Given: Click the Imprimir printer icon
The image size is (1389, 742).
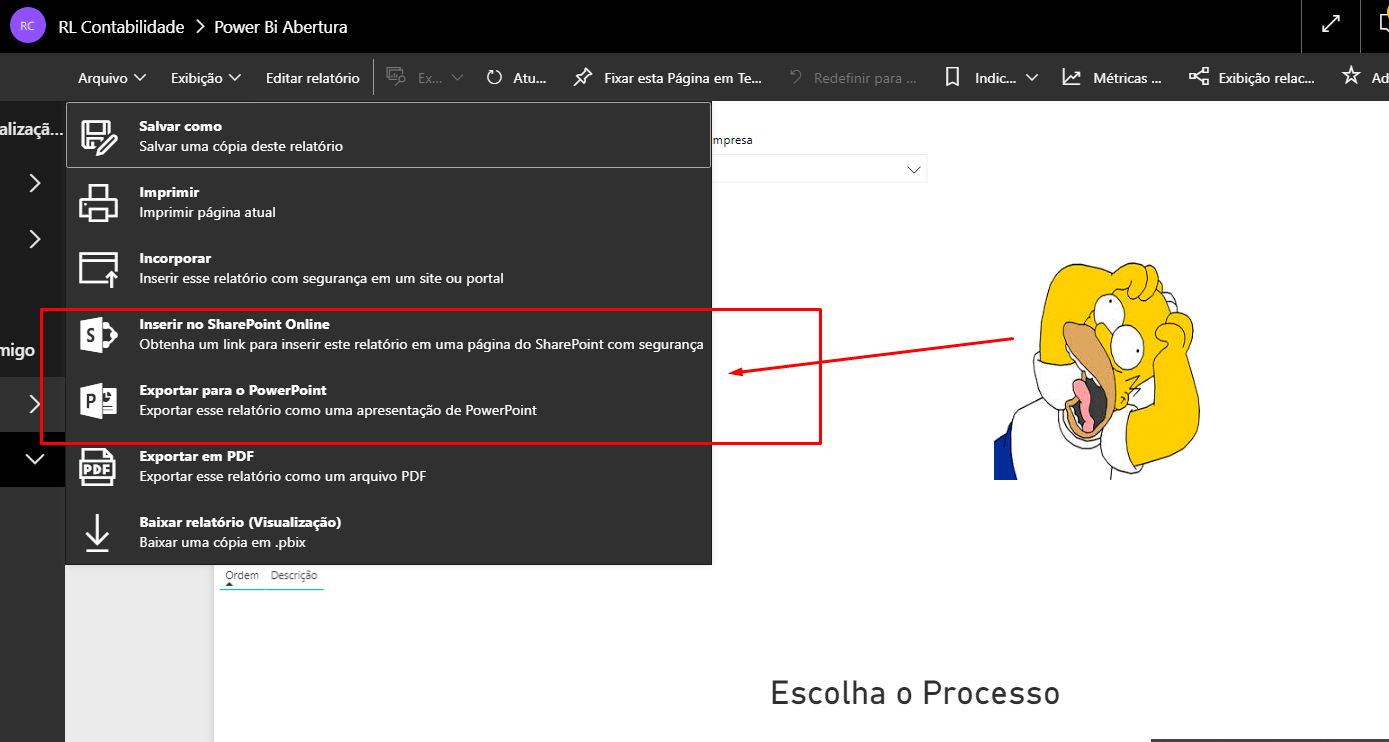Looking at the screenshot, I should pos(97,200).
